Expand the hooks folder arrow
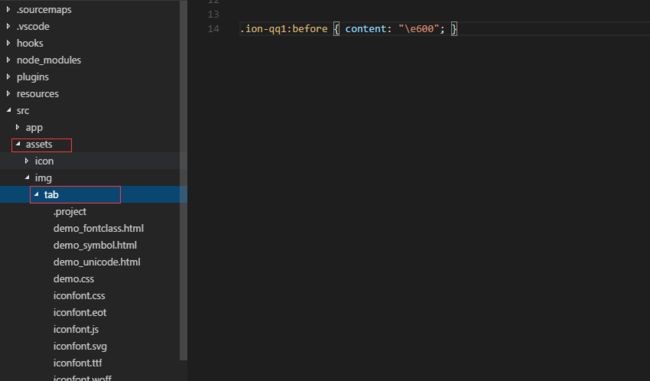This screenshot has width=650, height=381. [8, 43]
